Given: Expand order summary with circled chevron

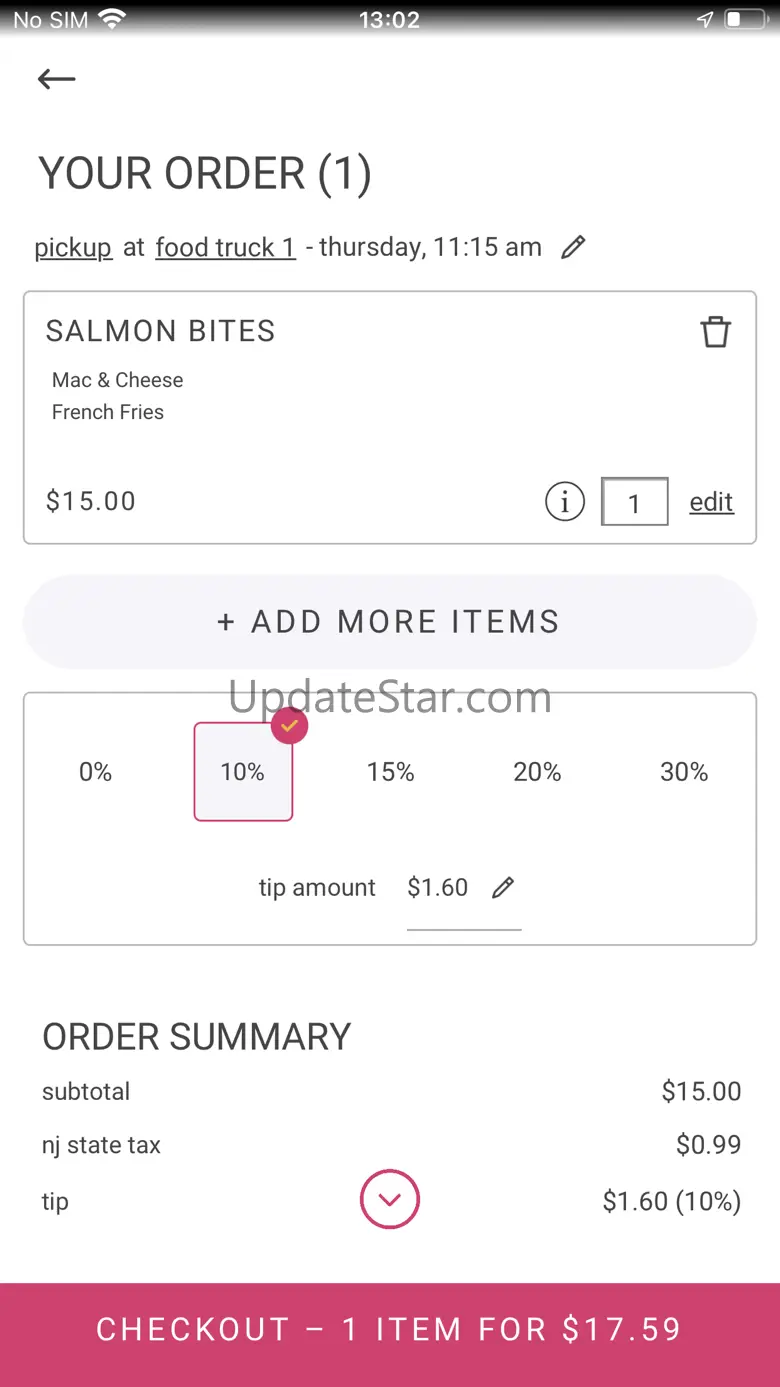Looking at the screenshot, I should 390,1199.
